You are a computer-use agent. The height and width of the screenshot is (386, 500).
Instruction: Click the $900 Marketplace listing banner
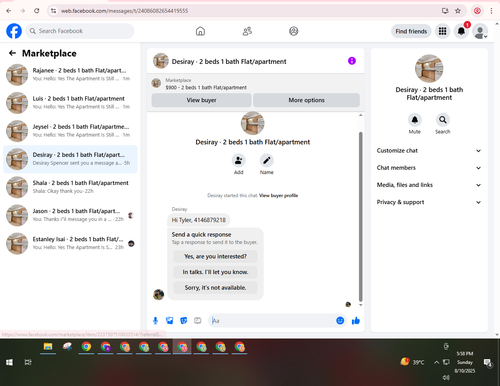[x=255, y=84]
